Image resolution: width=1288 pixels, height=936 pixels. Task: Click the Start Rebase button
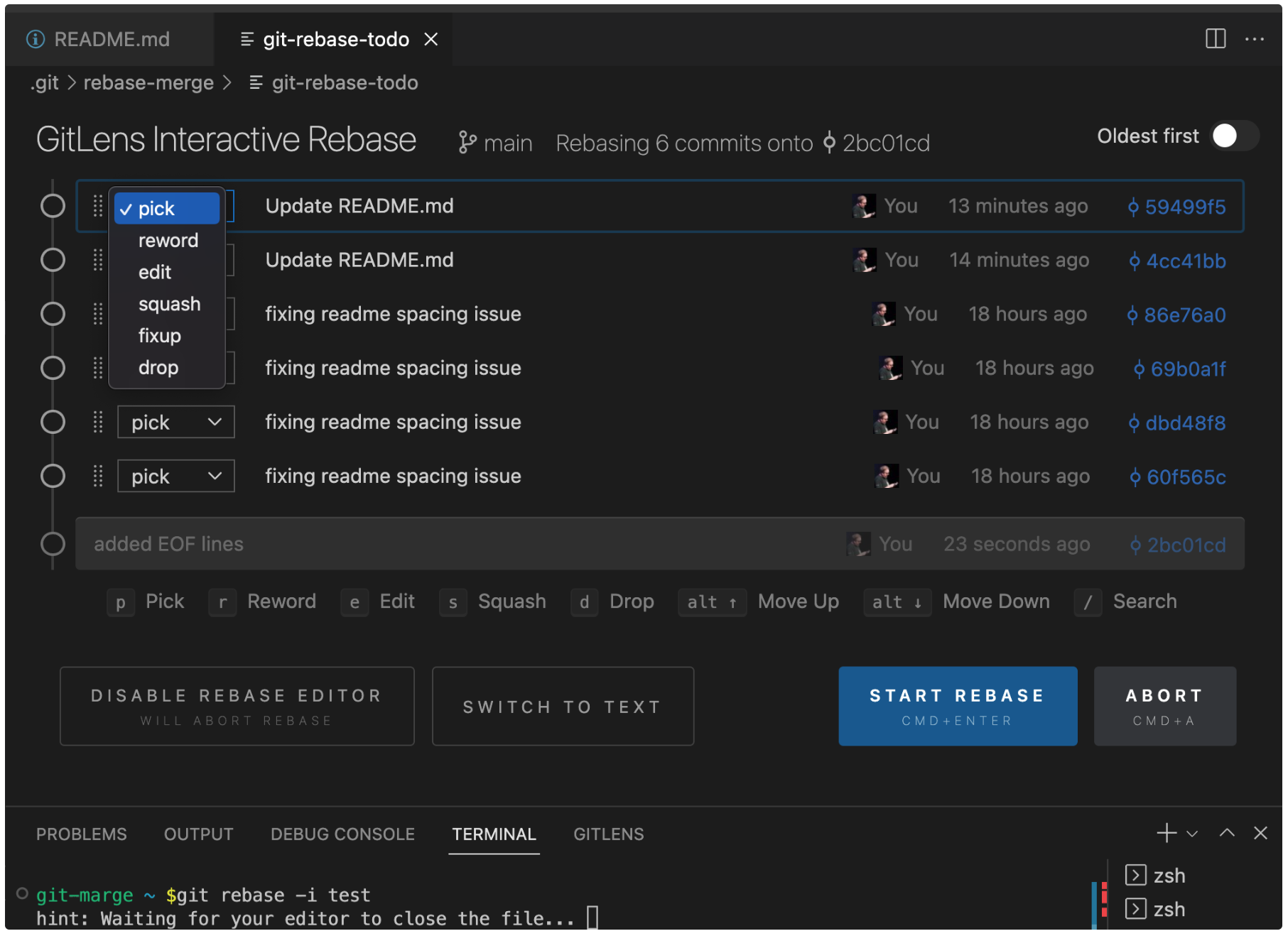(x=957, y=706)
